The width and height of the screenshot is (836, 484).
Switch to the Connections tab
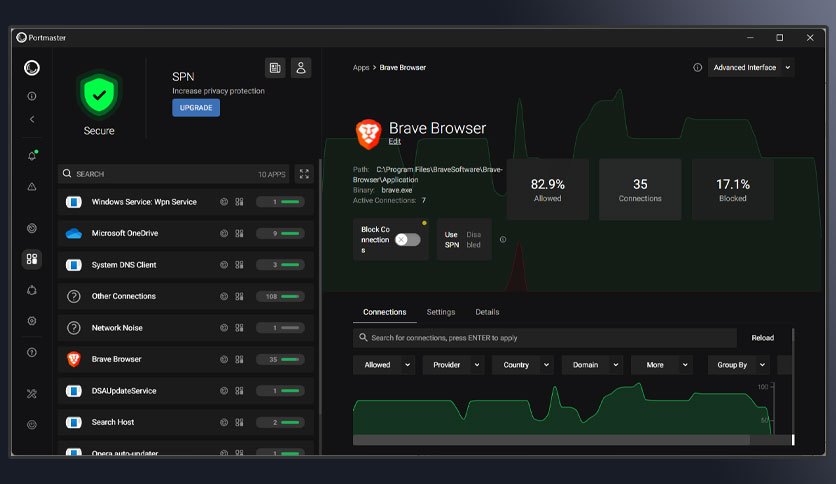tap(384, 312)
